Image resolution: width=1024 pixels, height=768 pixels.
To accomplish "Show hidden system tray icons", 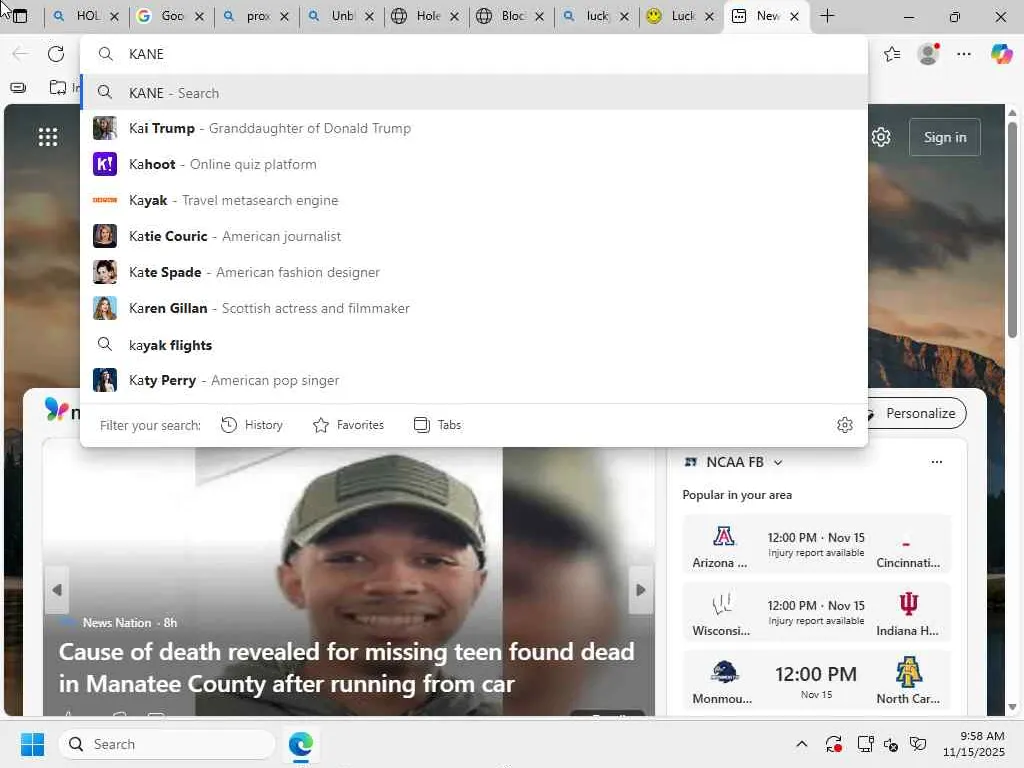I will pyautogui.click(x=802, y=744).
